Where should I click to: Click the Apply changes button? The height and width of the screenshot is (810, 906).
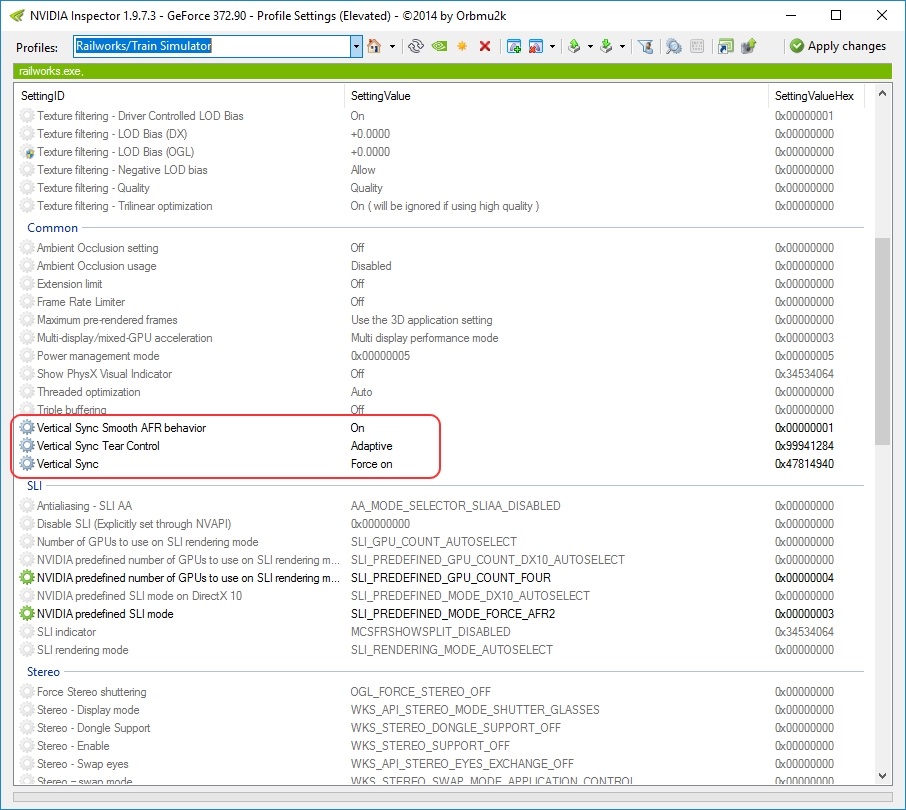click(838, 46)
